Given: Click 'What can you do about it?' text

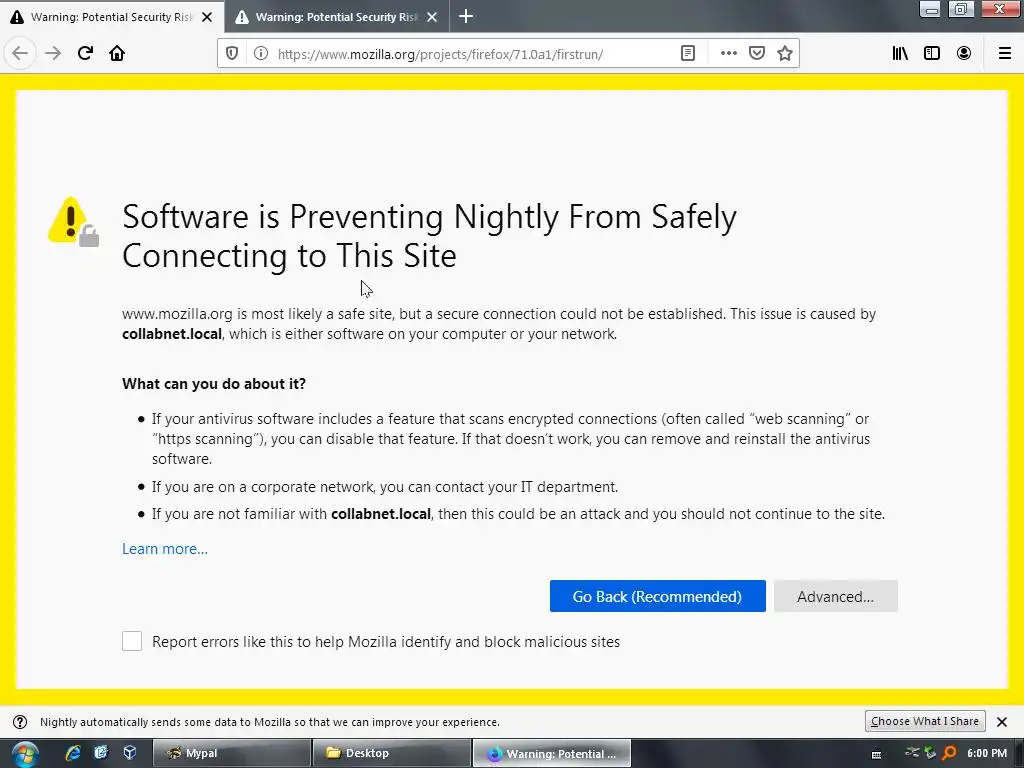Looking at the screenshot, I should point(214,384).
